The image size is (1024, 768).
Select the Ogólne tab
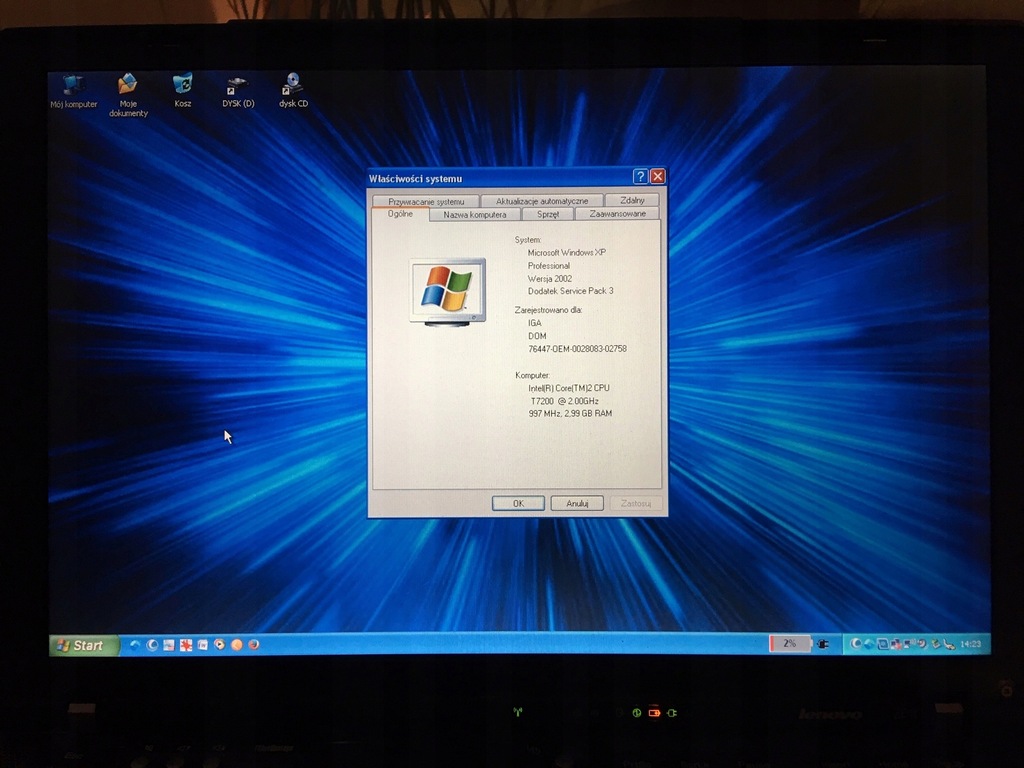(x=400, y=214)
